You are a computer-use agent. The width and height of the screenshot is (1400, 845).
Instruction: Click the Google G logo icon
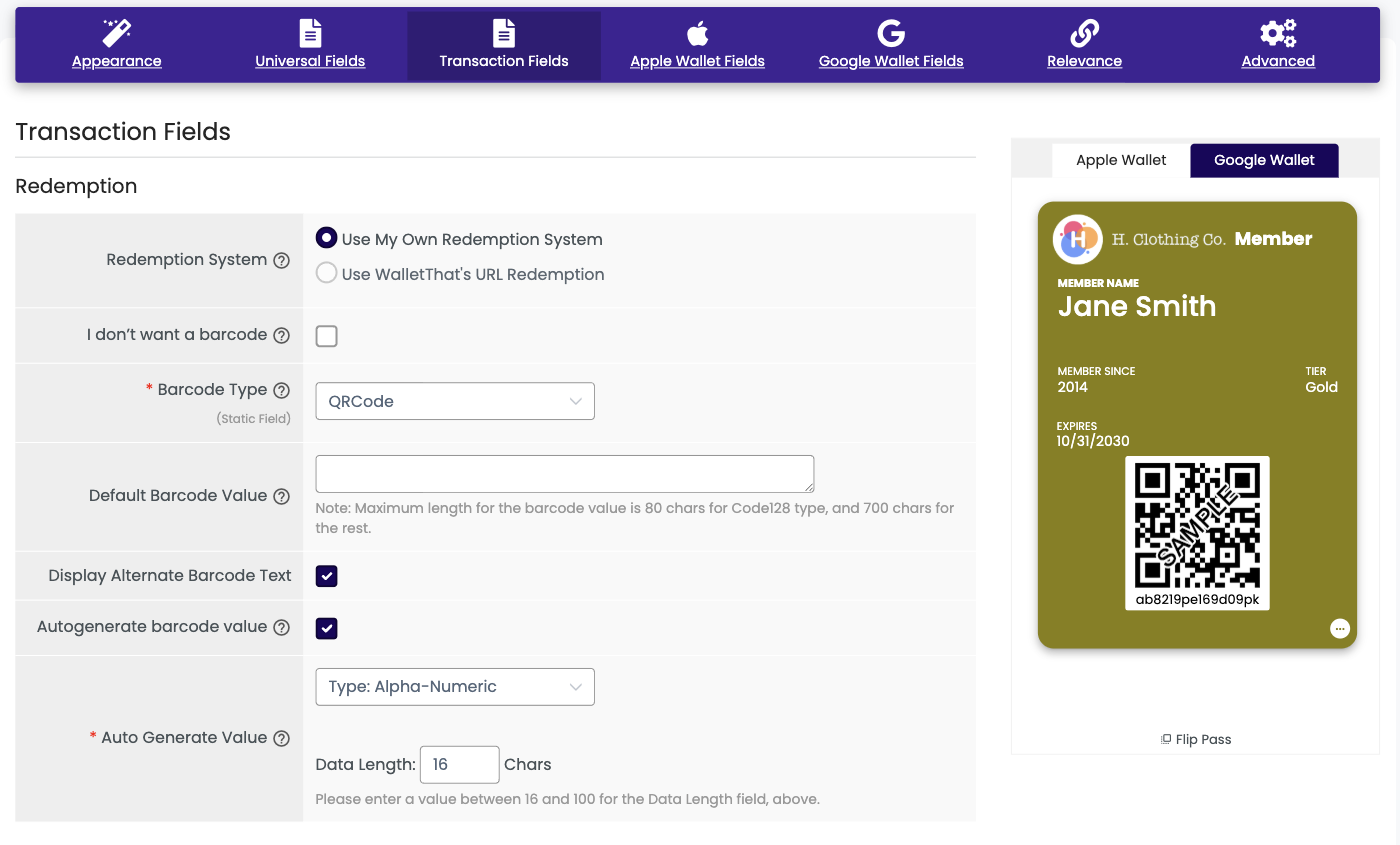[x=891, y=33]
